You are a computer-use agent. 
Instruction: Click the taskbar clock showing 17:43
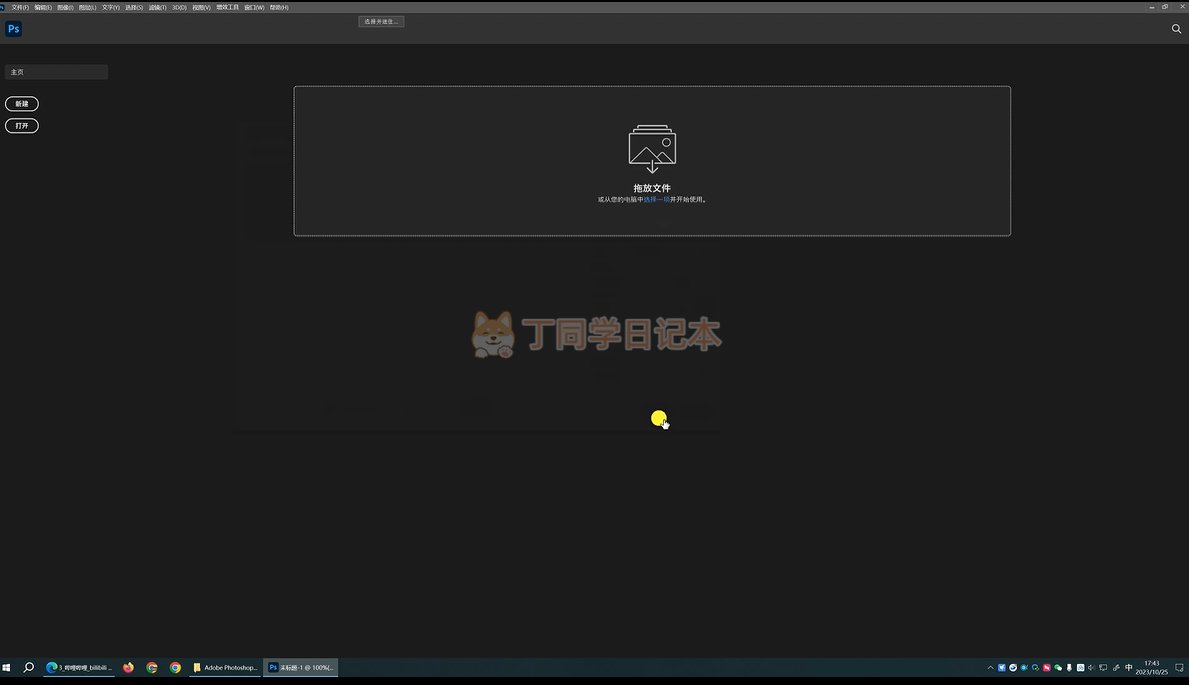point(1152,668)
